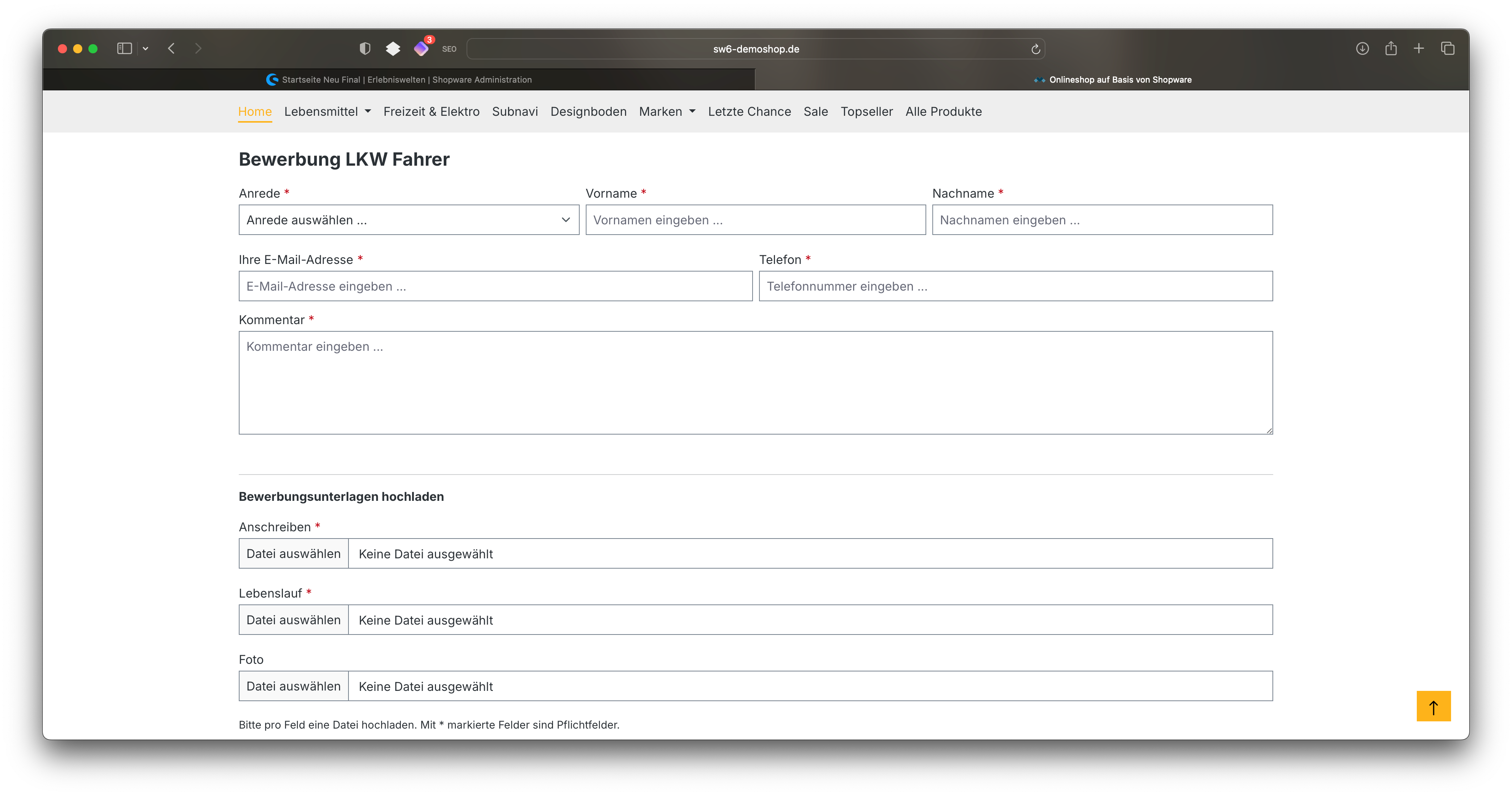Reload the page with the refresh icon
The width and height of the screenshot is (1512, 796).
click(x=1036, y=49)
